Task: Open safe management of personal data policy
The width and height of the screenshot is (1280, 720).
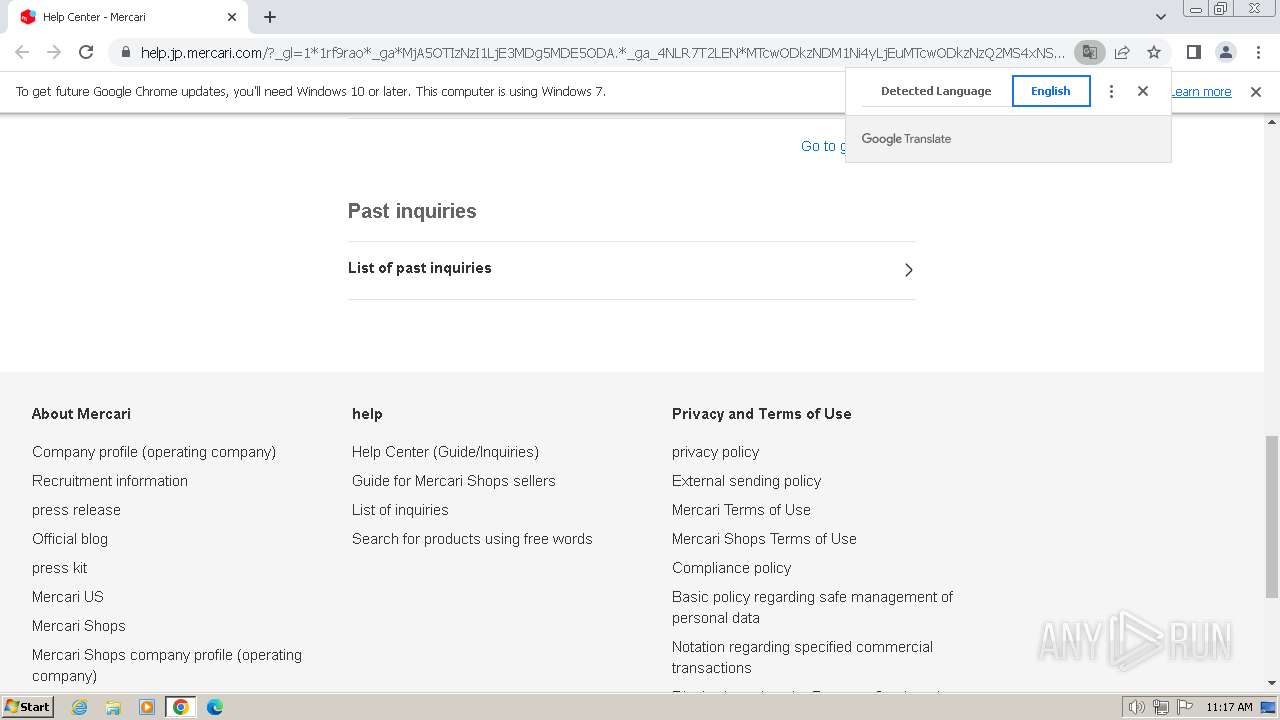Action: coord(812,607)
